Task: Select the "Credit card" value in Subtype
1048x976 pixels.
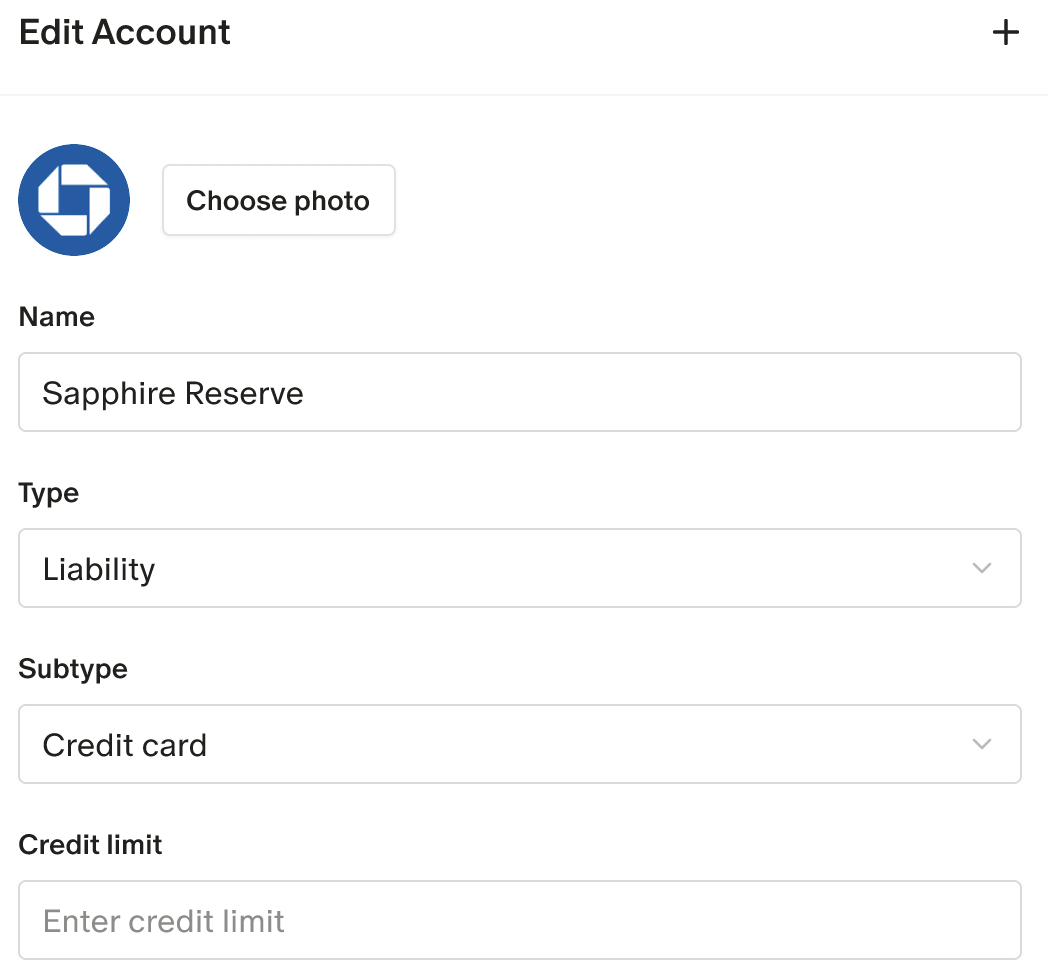Action: coord(125,745)
